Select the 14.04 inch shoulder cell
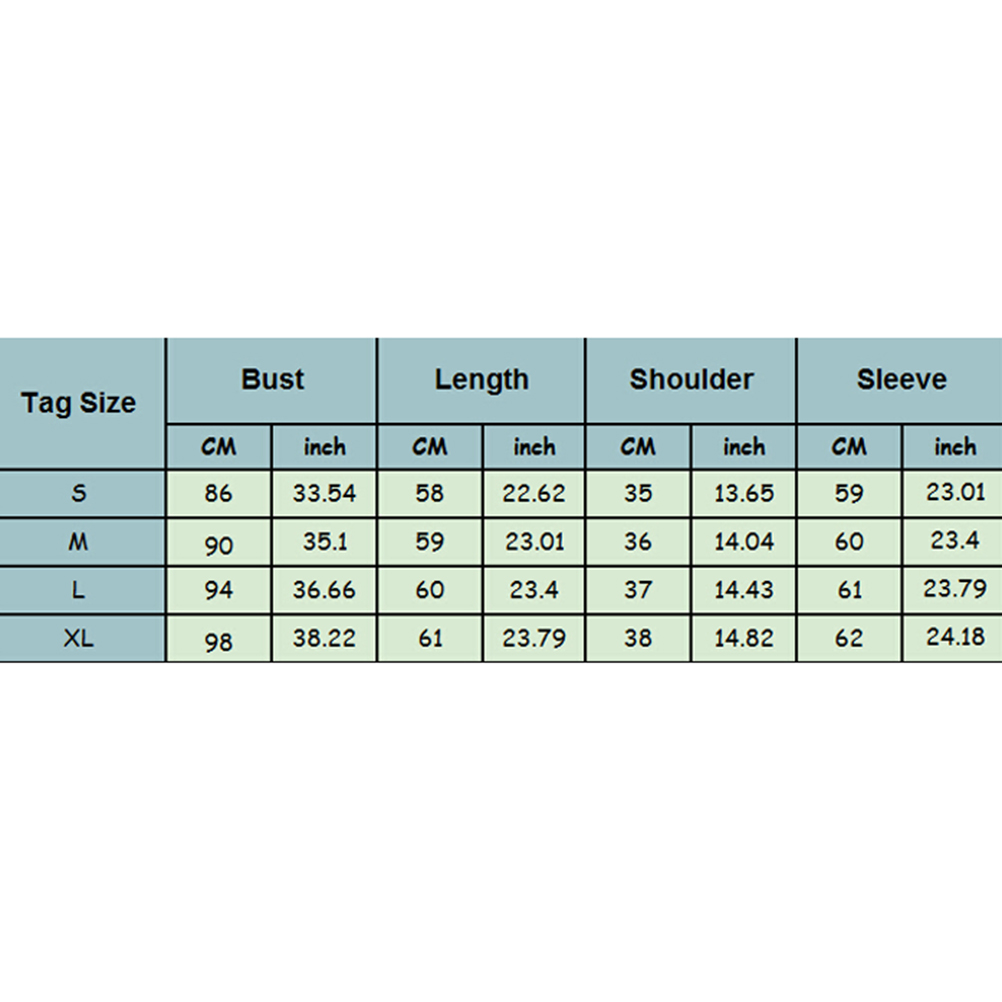Image resolution: width=1002 pixels, height=1002 pixels. tap(743, 542)
